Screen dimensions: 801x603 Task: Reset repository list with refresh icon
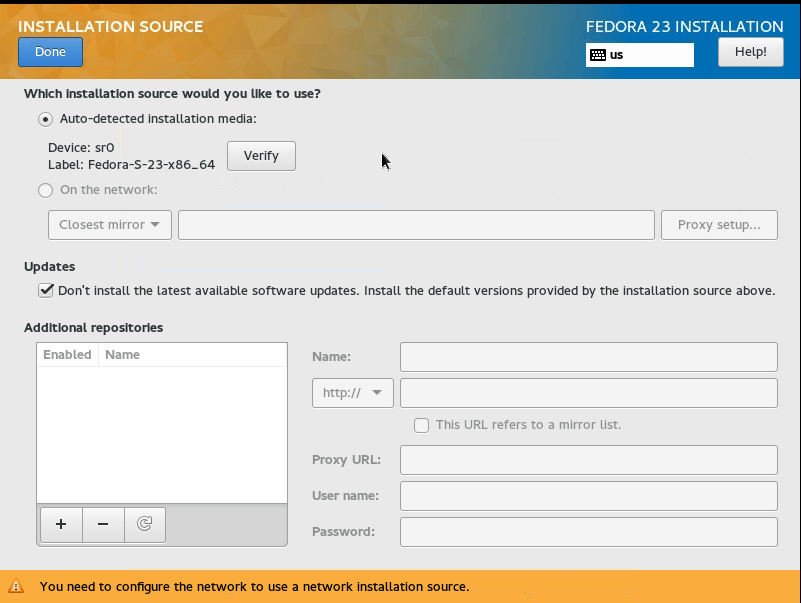coord(145,524)
